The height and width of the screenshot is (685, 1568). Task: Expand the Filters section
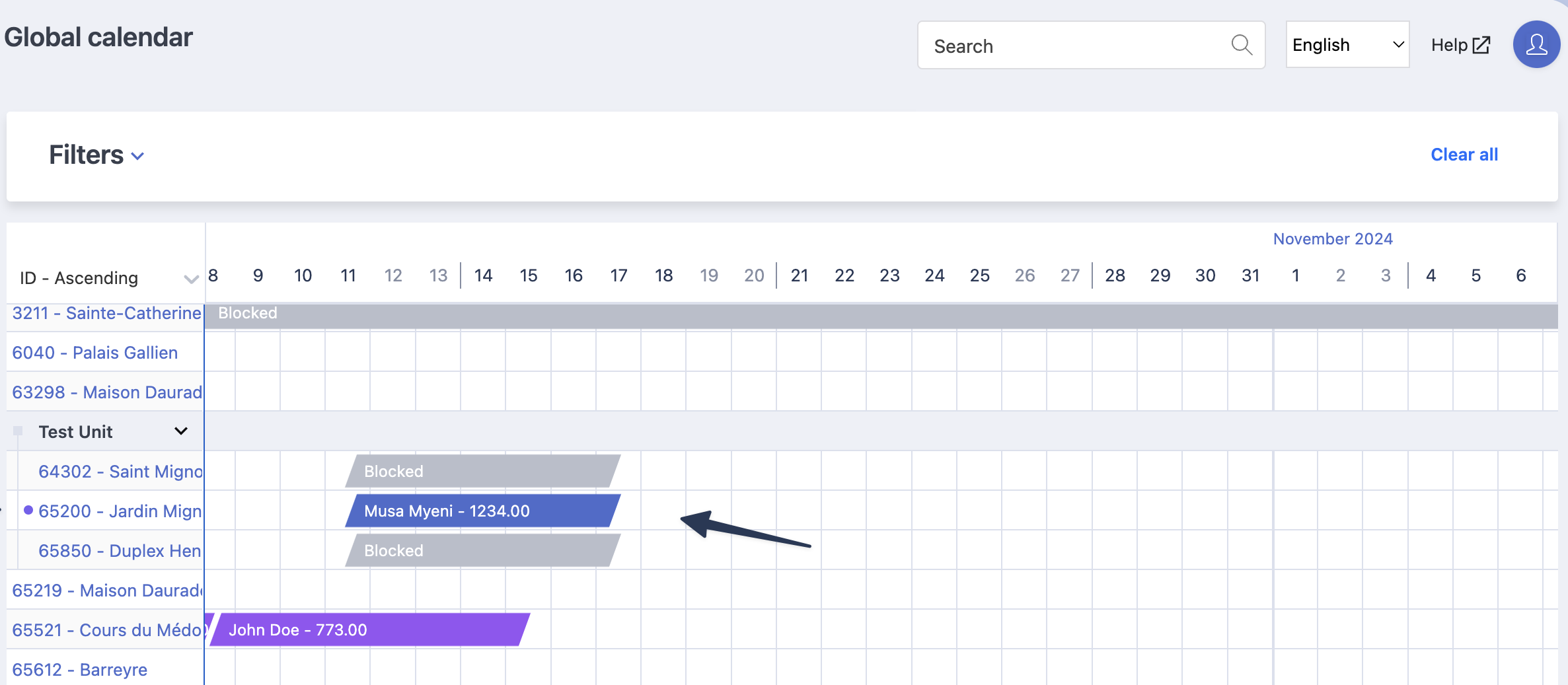coord(96,155)
